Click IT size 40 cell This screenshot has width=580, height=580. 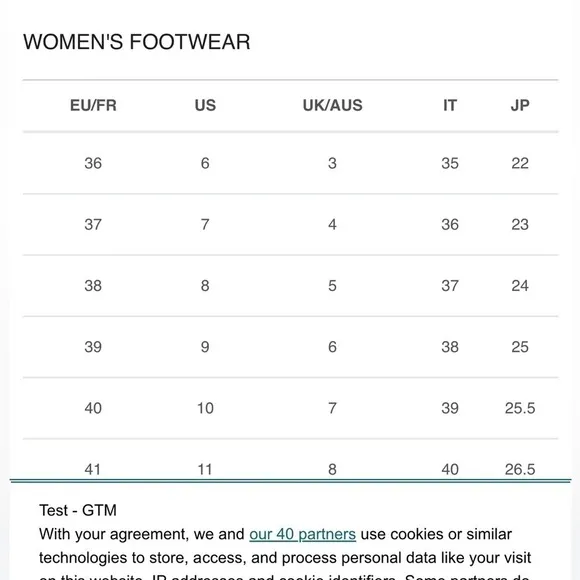point(450,469)
